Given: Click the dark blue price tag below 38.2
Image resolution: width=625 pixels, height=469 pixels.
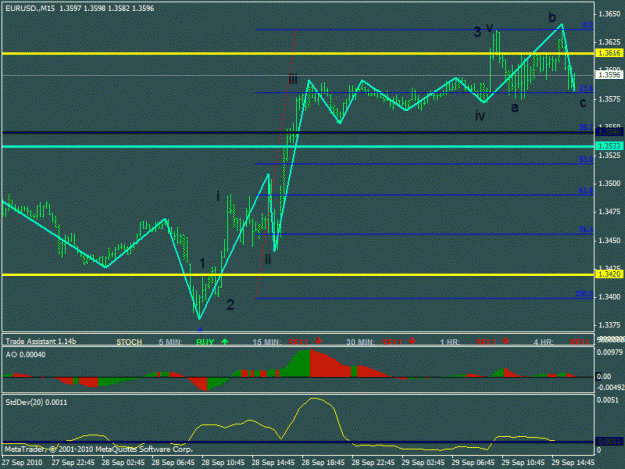Looking at the screenshot, I should pyautogui.click(x=609, y=132).
